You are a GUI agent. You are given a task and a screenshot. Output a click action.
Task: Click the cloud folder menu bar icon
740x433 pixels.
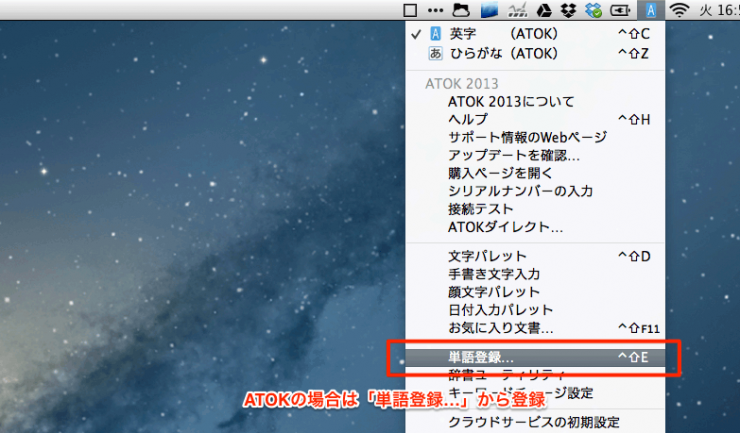[x=461, y=10]
